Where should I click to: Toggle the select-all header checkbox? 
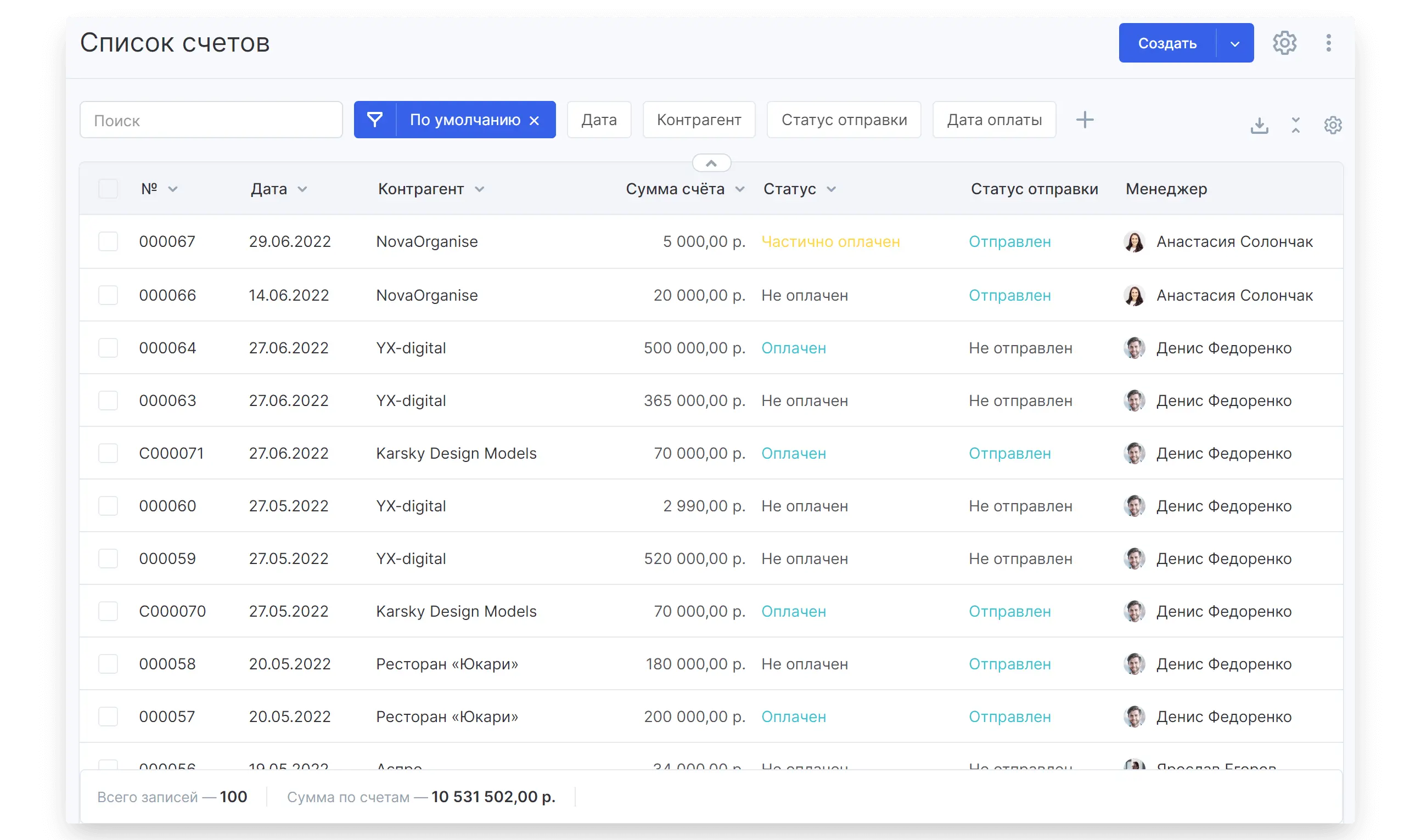click(x=108, y=189)
